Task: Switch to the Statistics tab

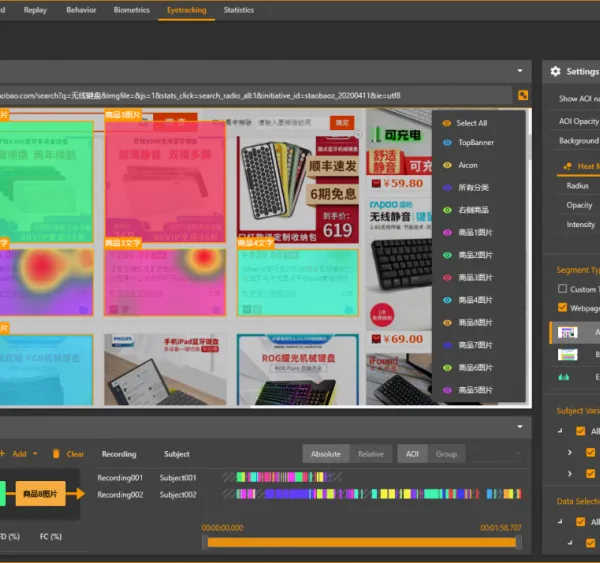Action: (x=238, y=10)
